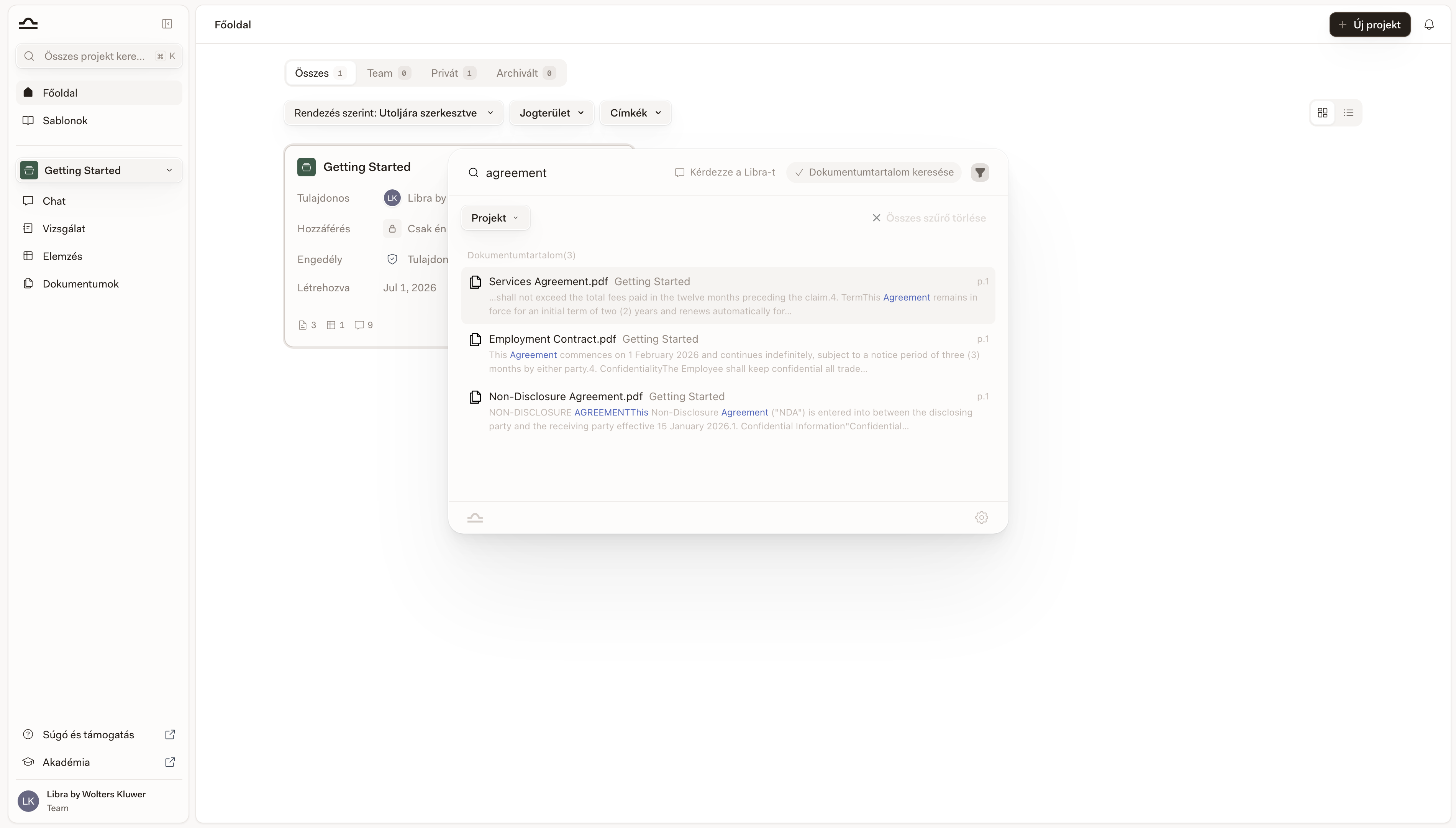Viewport: 1456px width, 828px height.
Task: Open Címkék filter dropdown
Action: [635, 113]
